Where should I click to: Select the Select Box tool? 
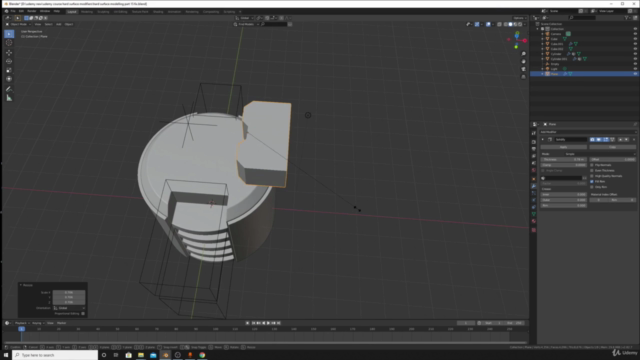pos(9,34)
